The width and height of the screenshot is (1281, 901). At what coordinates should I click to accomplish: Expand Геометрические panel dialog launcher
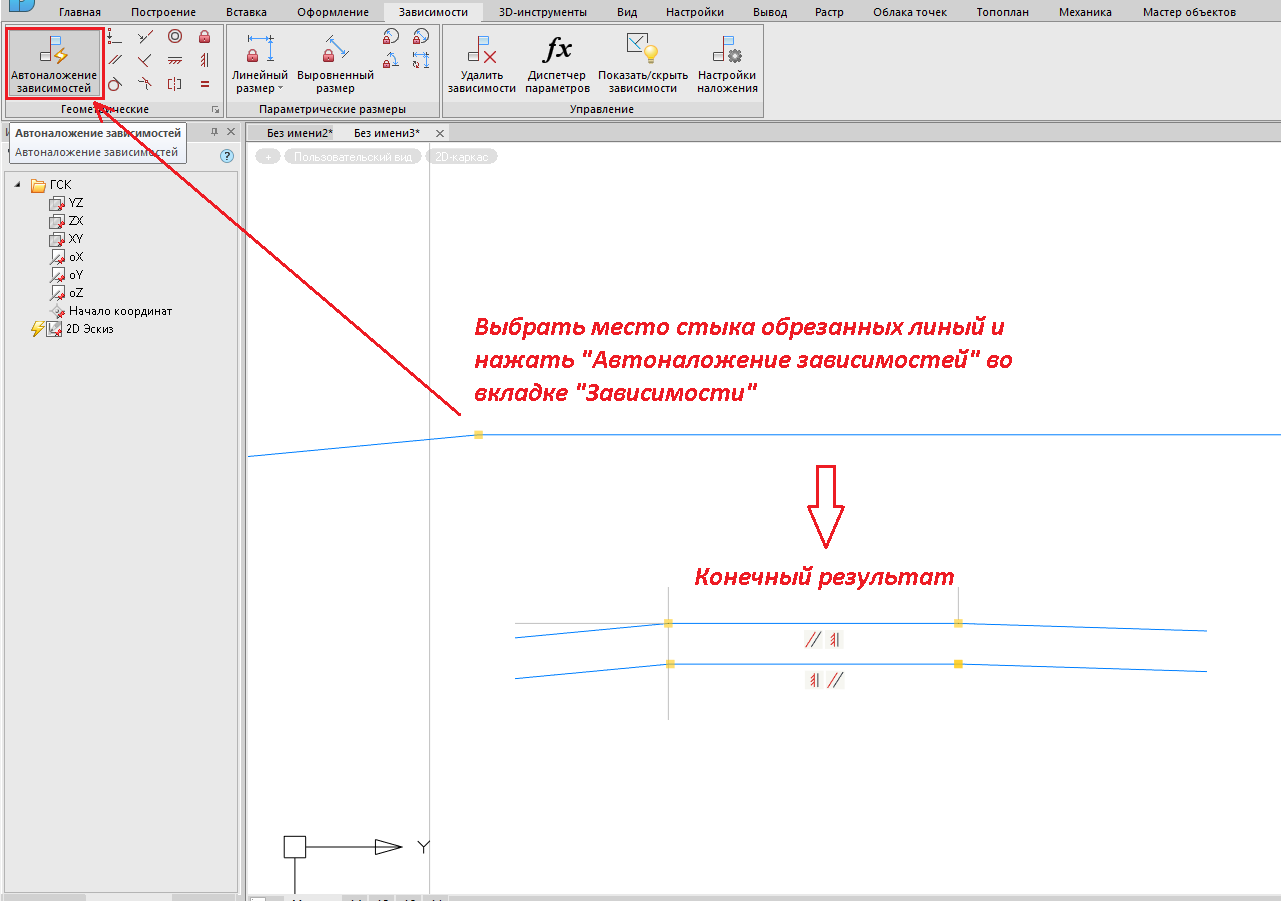[214, 109]
